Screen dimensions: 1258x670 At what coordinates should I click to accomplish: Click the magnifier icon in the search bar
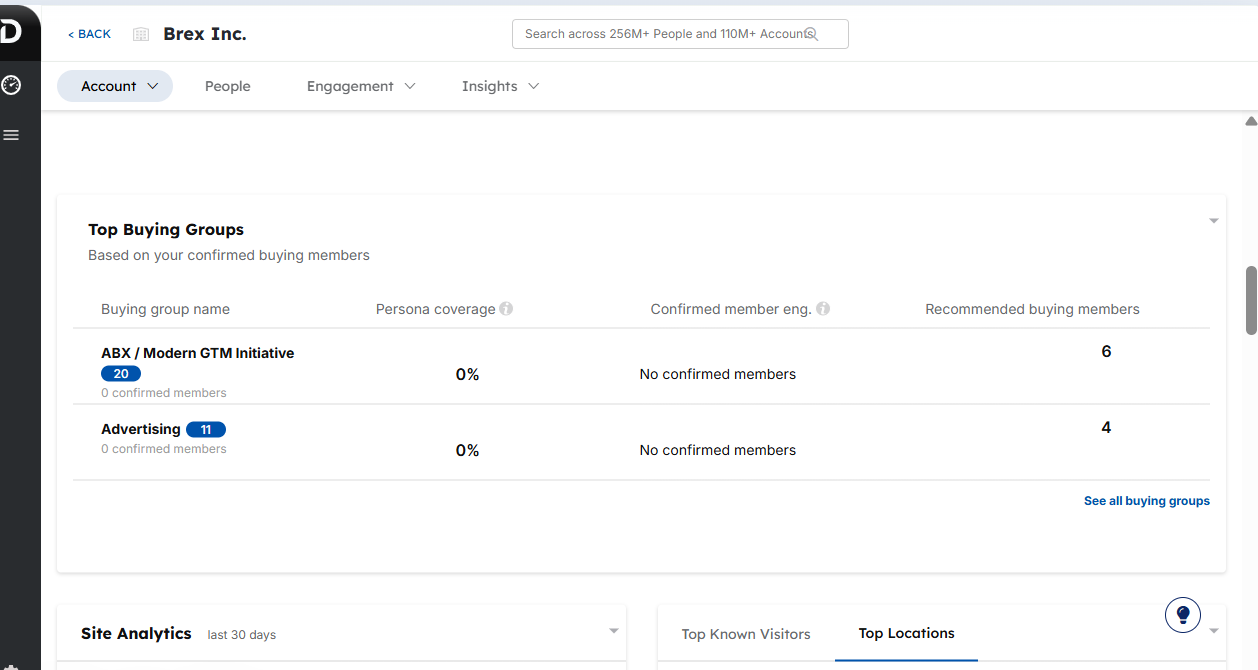pos(810,33)
